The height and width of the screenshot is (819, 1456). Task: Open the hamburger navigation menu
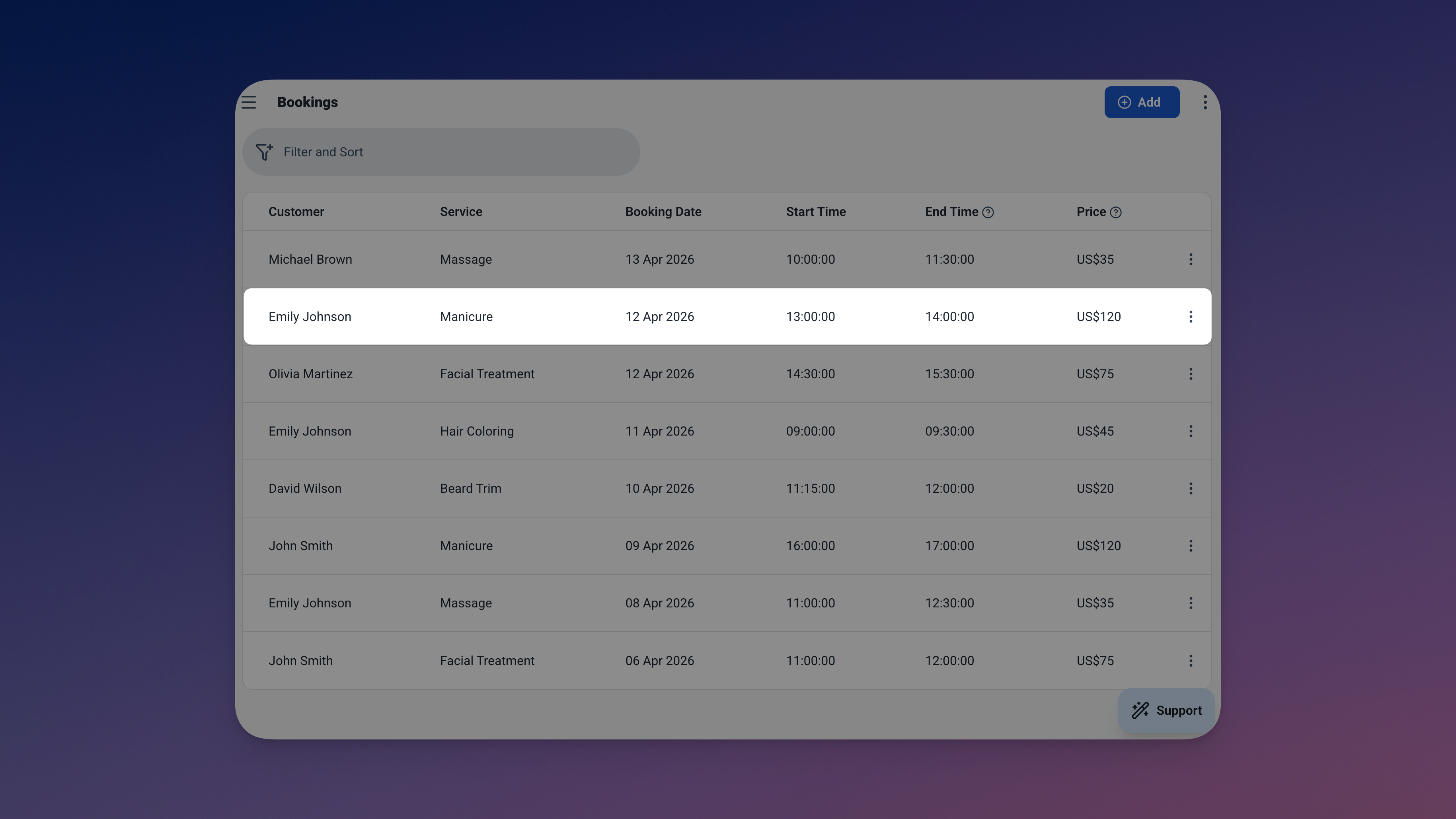pos(249,102)
